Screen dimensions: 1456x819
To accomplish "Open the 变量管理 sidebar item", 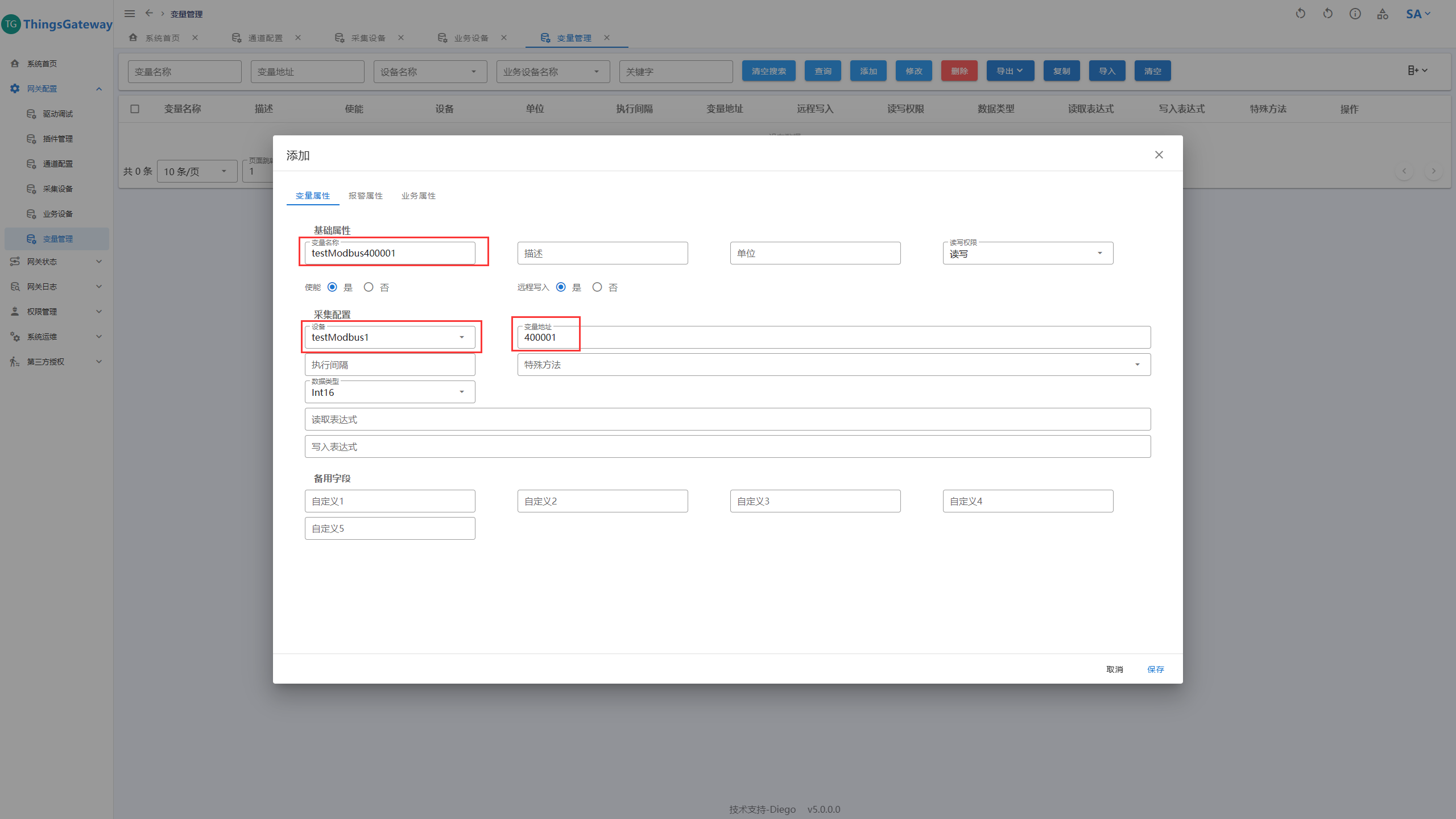I will tap(57, 239).
